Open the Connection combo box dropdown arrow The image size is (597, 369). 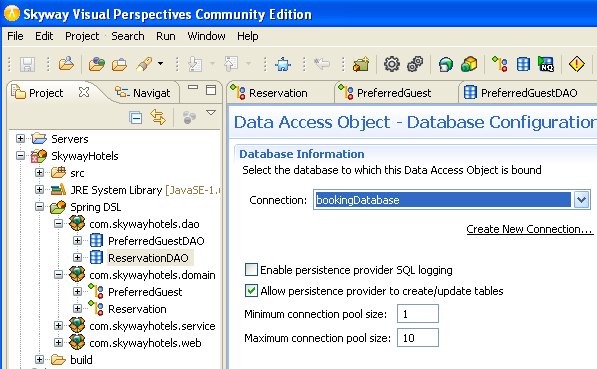581,200
